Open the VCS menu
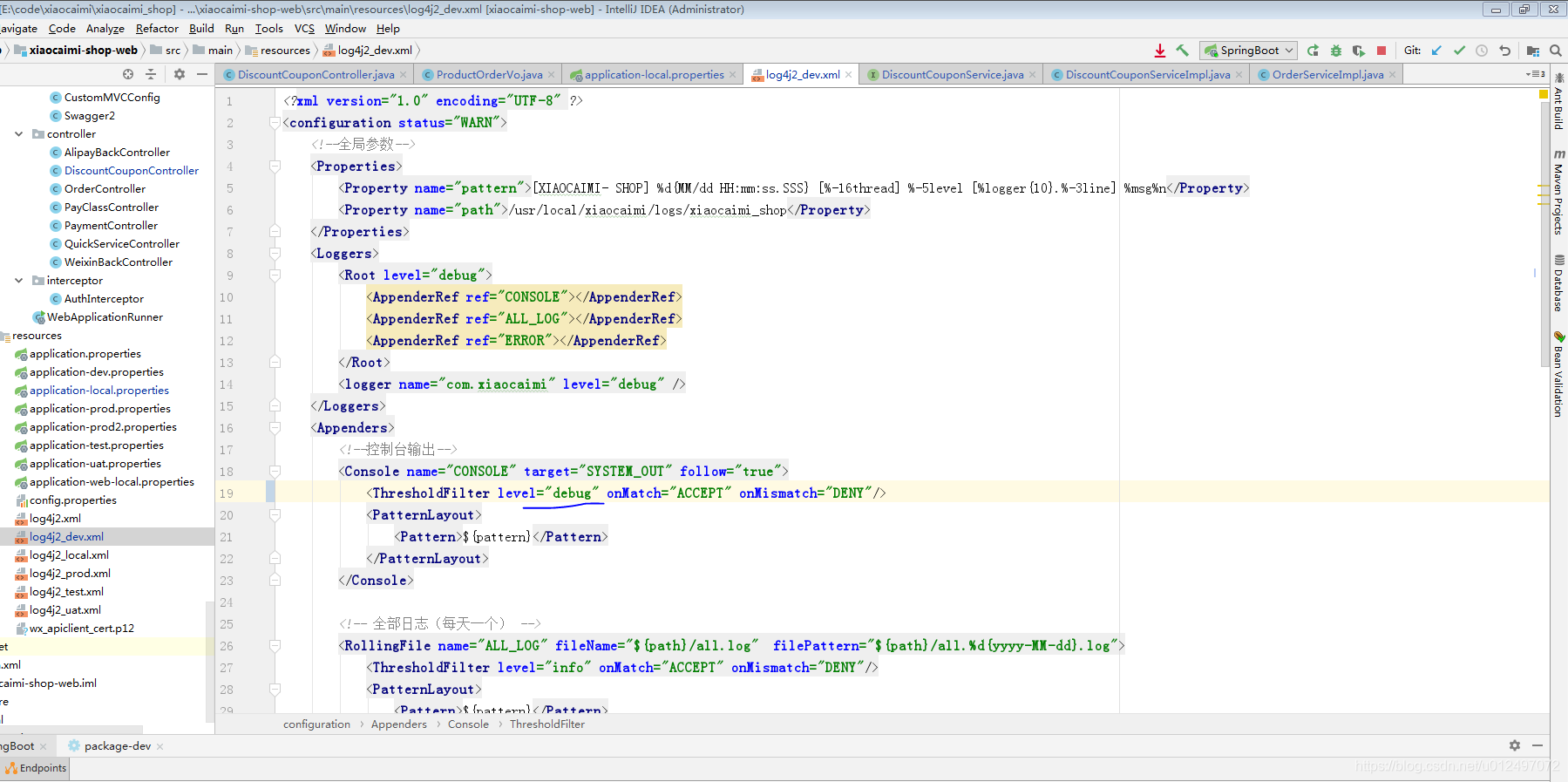This screenshot has height=782, width=1568. point(304,28)
